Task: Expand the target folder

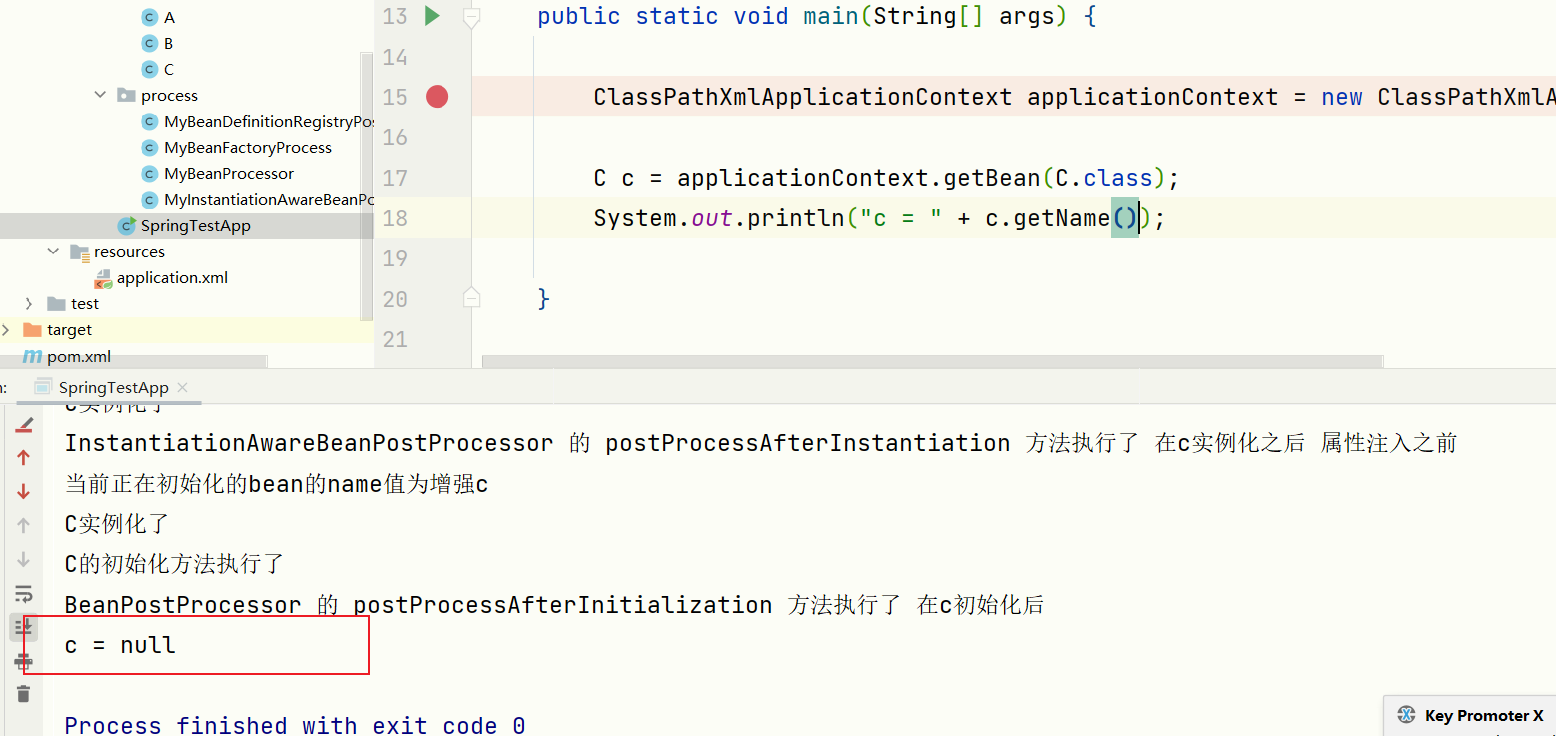Action: coord(6,329)
